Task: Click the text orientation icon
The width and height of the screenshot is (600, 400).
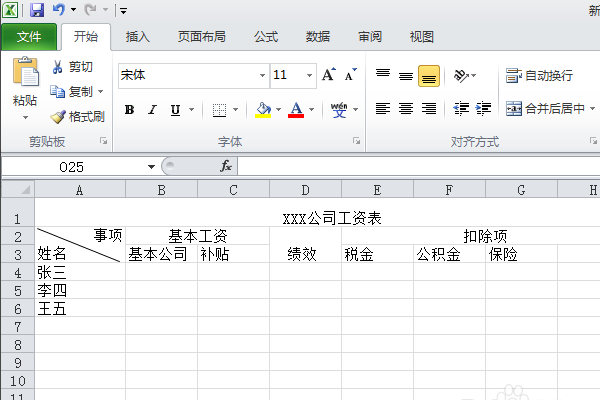Action: point(461,75)
